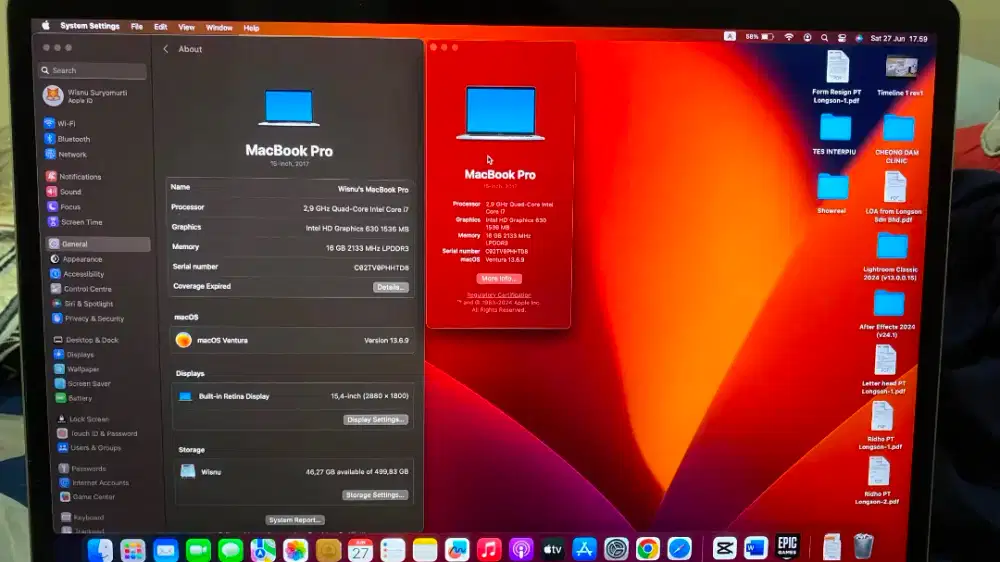Open the Edit menu
Image resolution: width=1000 pixels, height=562 pixels.
pyautogui.click(x=161, y=27)
